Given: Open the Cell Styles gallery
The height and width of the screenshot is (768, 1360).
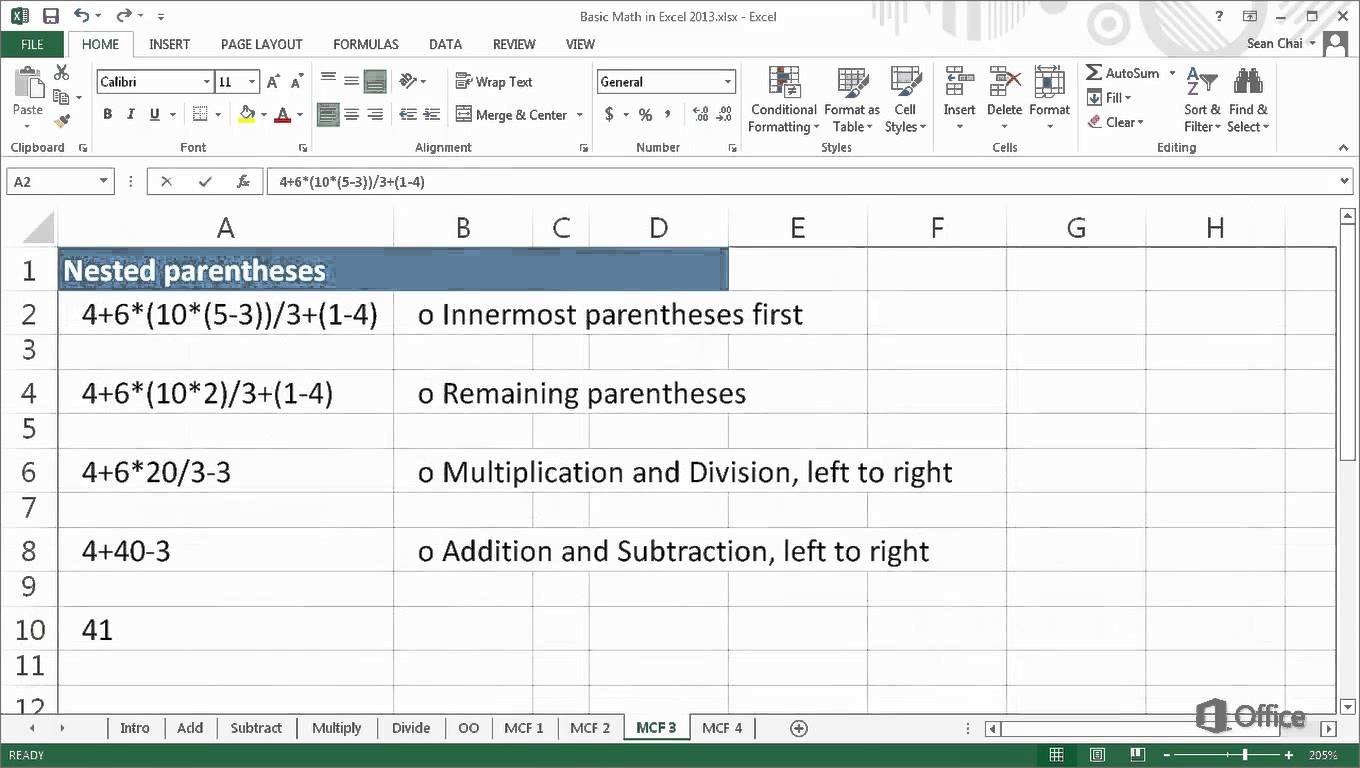Looking at the screenshot, I should point(905,100).
